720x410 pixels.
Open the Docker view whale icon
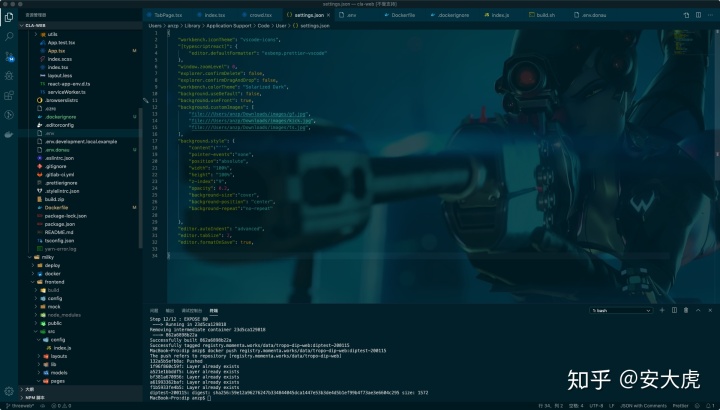pyautogui.click(x=9, y=135)
